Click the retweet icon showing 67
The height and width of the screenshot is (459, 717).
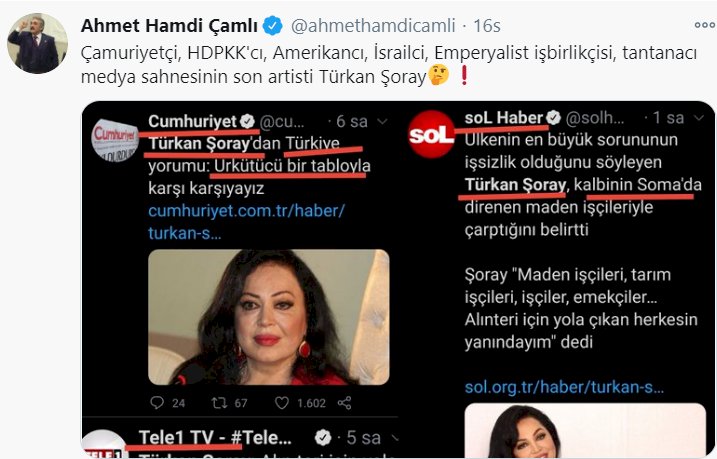228,402
